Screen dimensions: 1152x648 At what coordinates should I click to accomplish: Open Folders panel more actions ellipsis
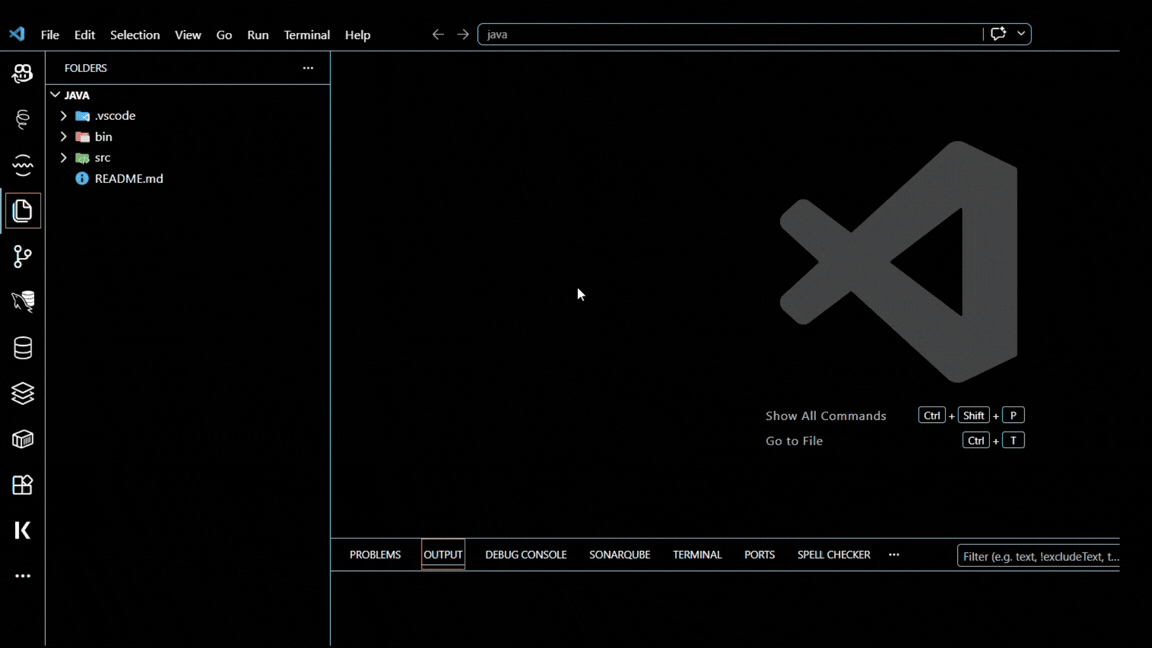(x=308, y=68)
